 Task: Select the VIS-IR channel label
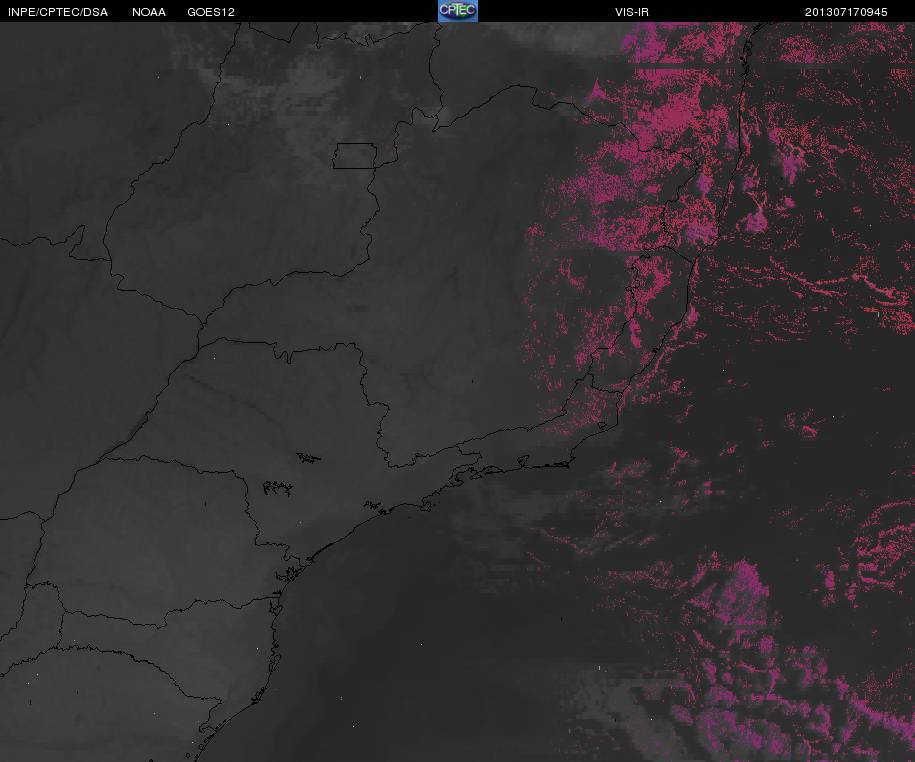631,12
